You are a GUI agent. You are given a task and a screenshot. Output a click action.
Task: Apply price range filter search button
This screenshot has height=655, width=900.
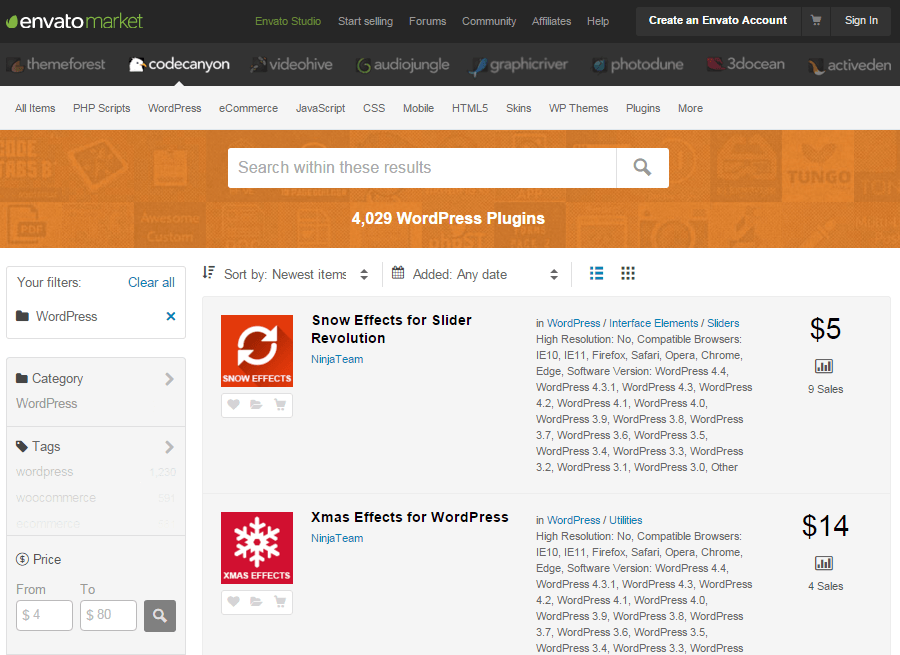[160, 615]
